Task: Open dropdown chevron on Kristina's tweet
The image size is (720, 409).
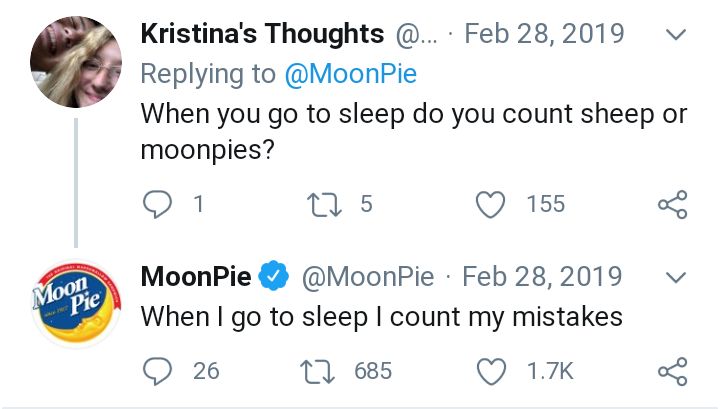Action: (x=675, y=34)
